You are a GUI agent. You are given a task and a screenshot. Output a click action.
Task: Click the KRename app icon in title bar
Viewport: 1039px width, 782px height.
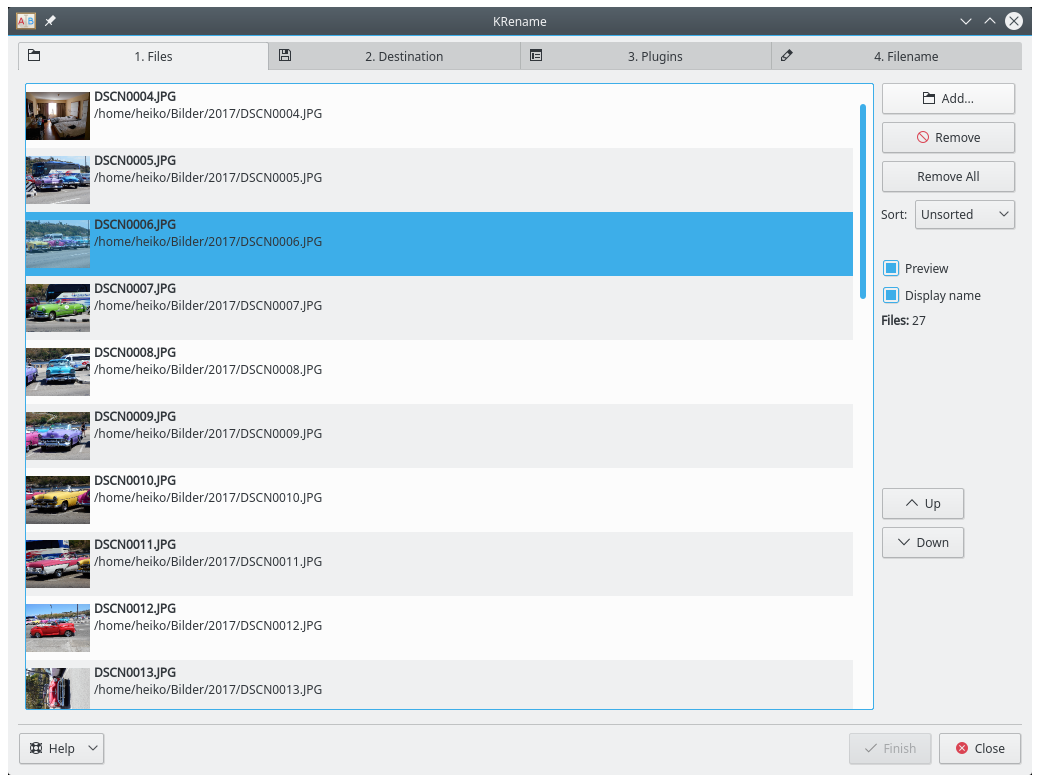pos(27,21)
